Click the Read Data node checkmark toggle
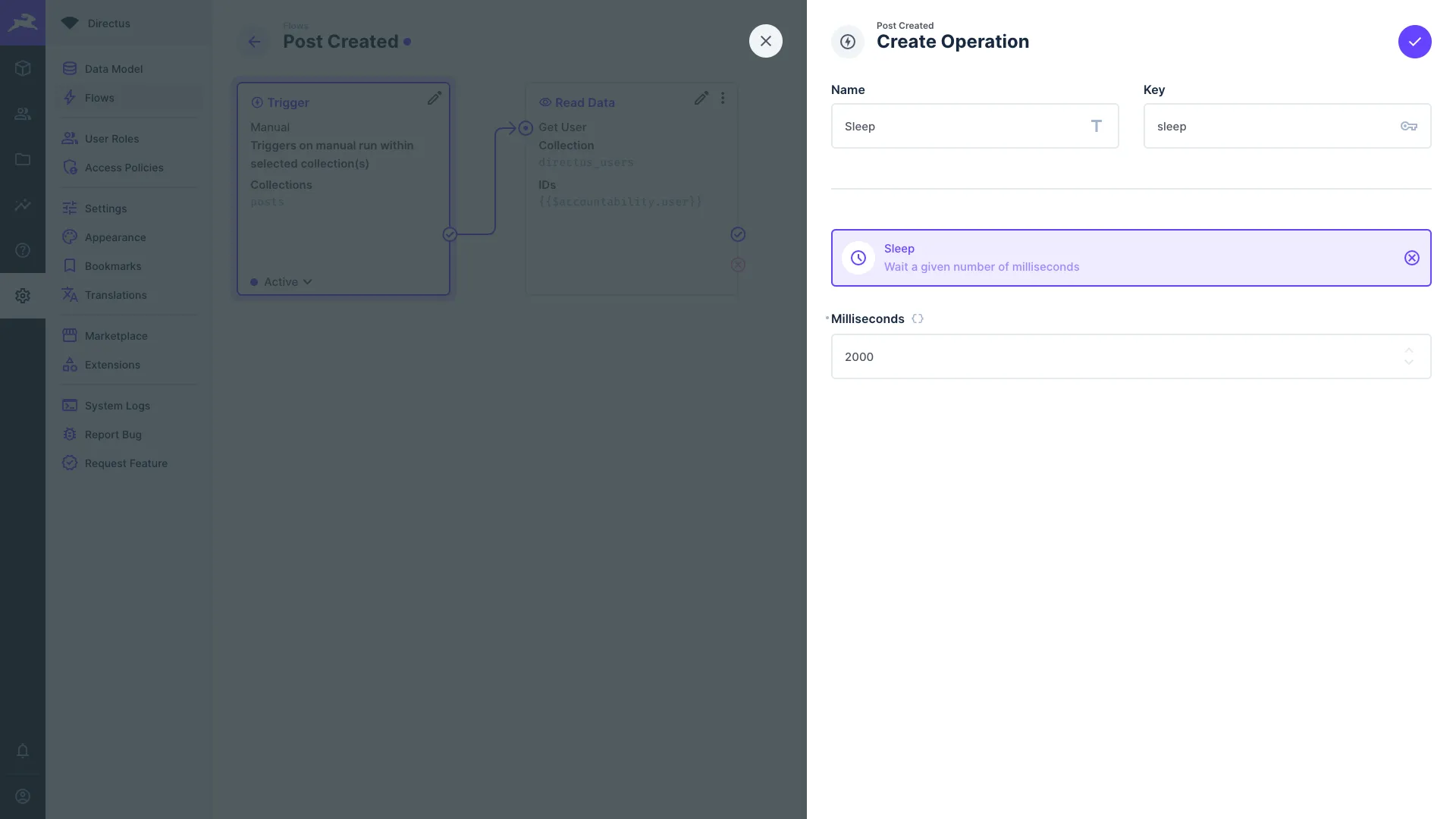 pyautogui.click(x=738, y=234)
